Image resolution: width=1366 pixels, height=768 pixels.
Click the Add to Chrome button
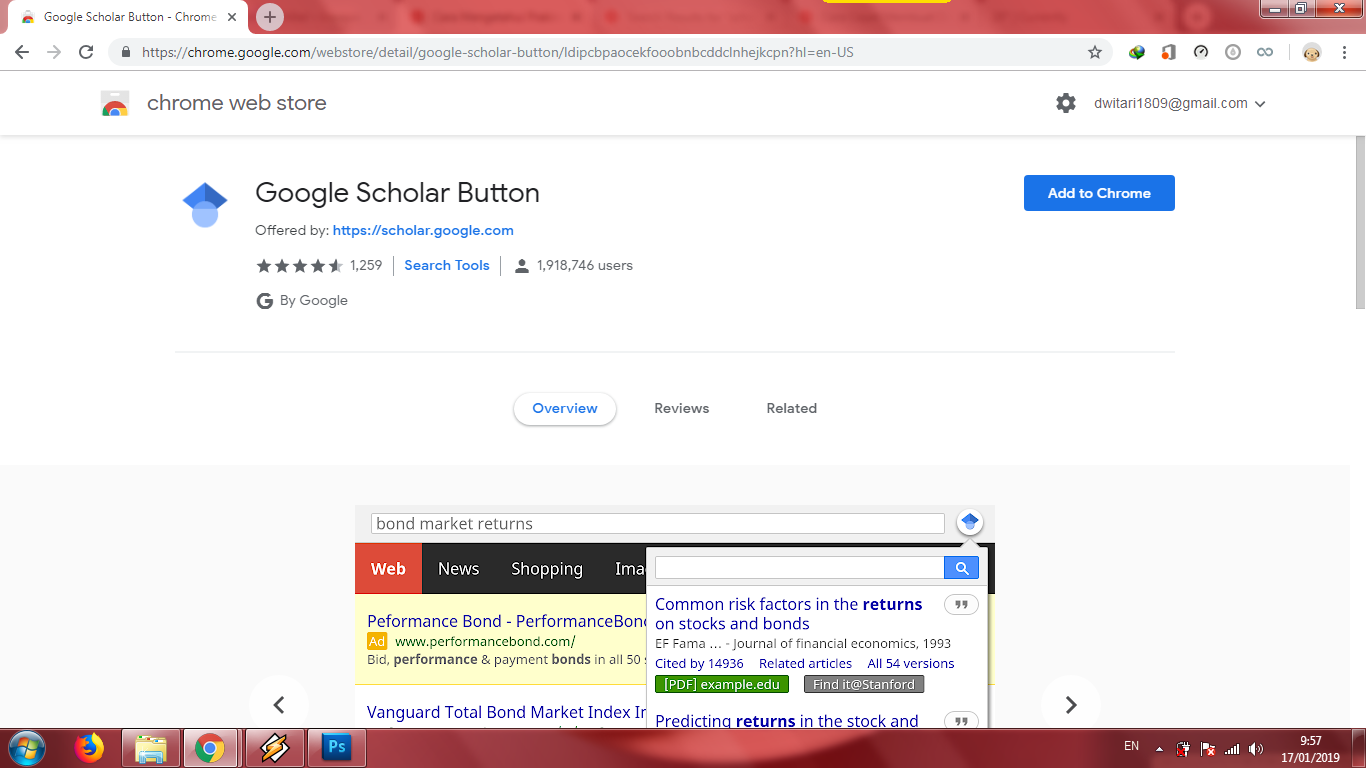pyautogui.click(x=1099, y=192)
